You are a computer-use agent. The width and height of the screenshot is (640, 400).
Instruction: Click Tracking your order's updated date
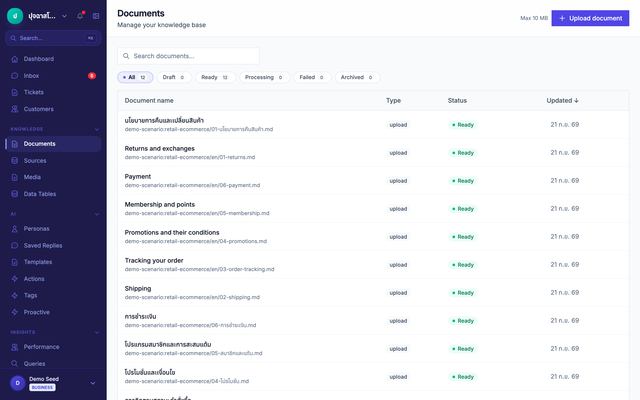click(x=564, y=265)
